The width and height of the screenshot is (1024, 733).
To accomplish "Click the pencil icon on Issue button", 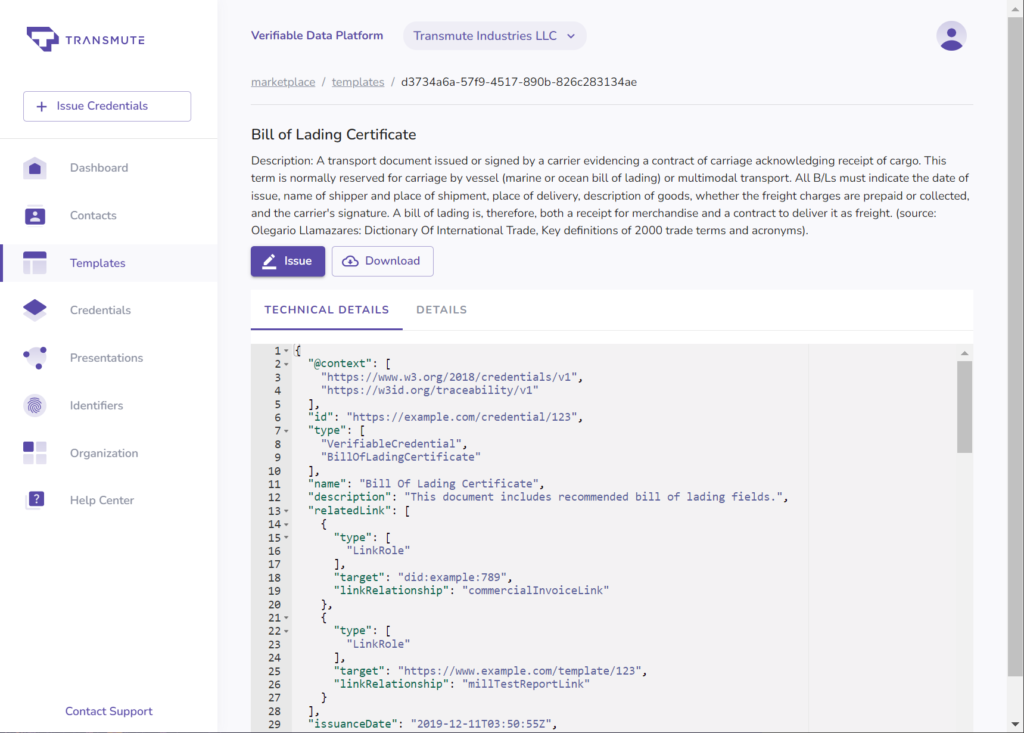I will [x=269, y=261].
